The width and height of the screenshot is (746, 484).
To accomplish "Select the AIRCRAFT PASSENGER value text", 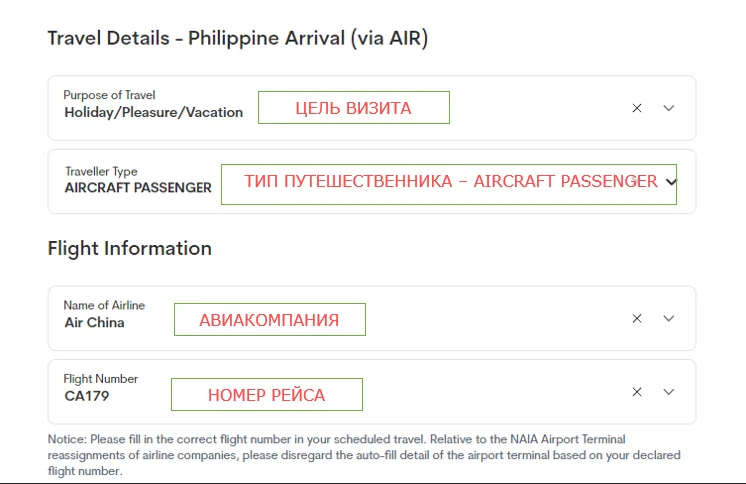I will coord(138,187).
